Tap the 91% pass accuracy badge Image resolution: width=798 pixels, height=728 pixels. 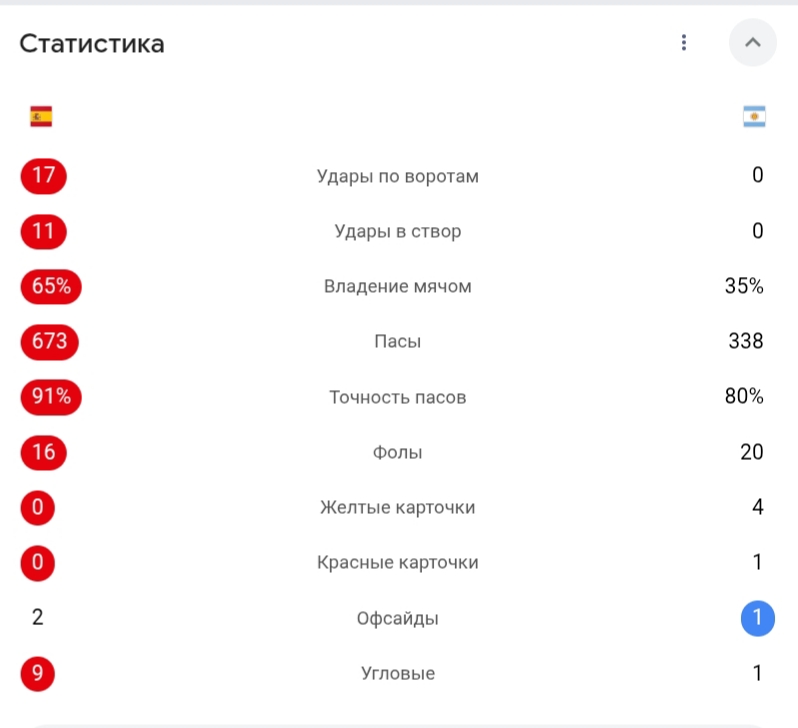pyautogui.click(x=51, y=397)
